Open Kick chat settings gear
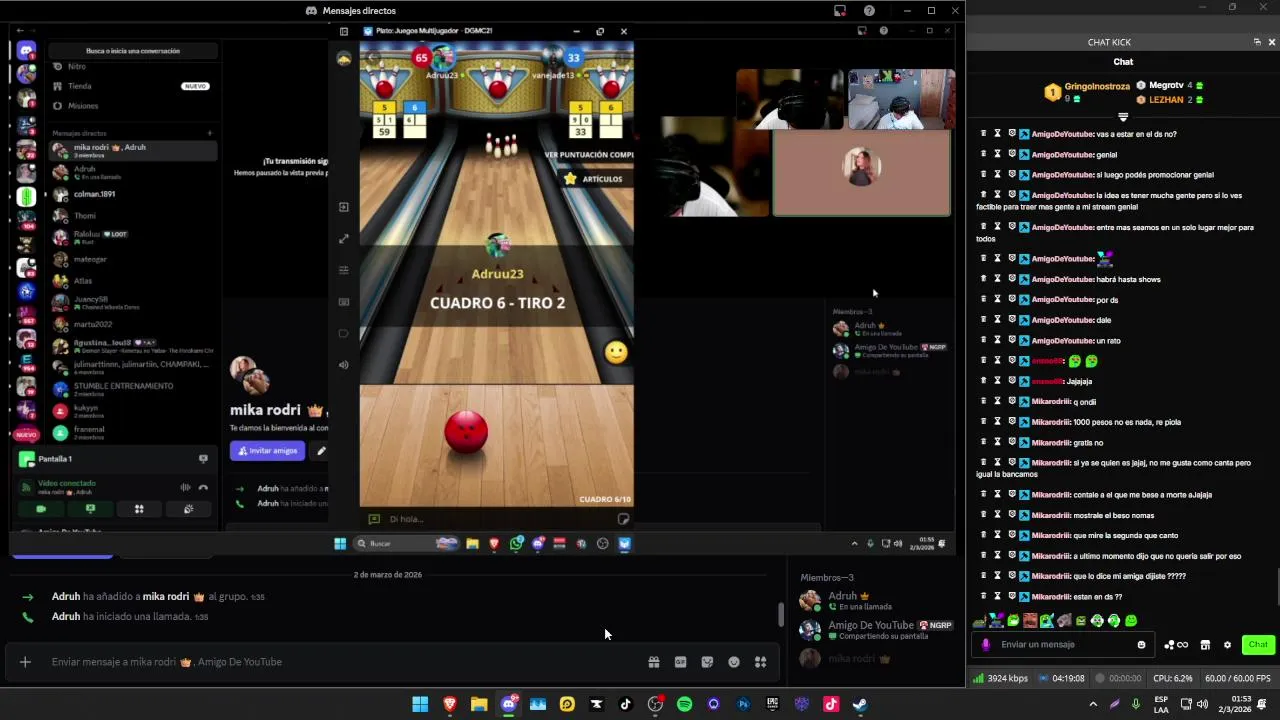The height and width of the screenshot is (720, 1280). (1227, 645)
